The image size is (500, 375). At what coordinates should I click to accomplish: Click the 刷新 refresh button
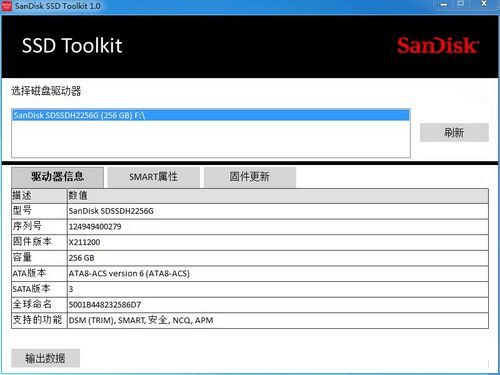[x=454, y=133]
